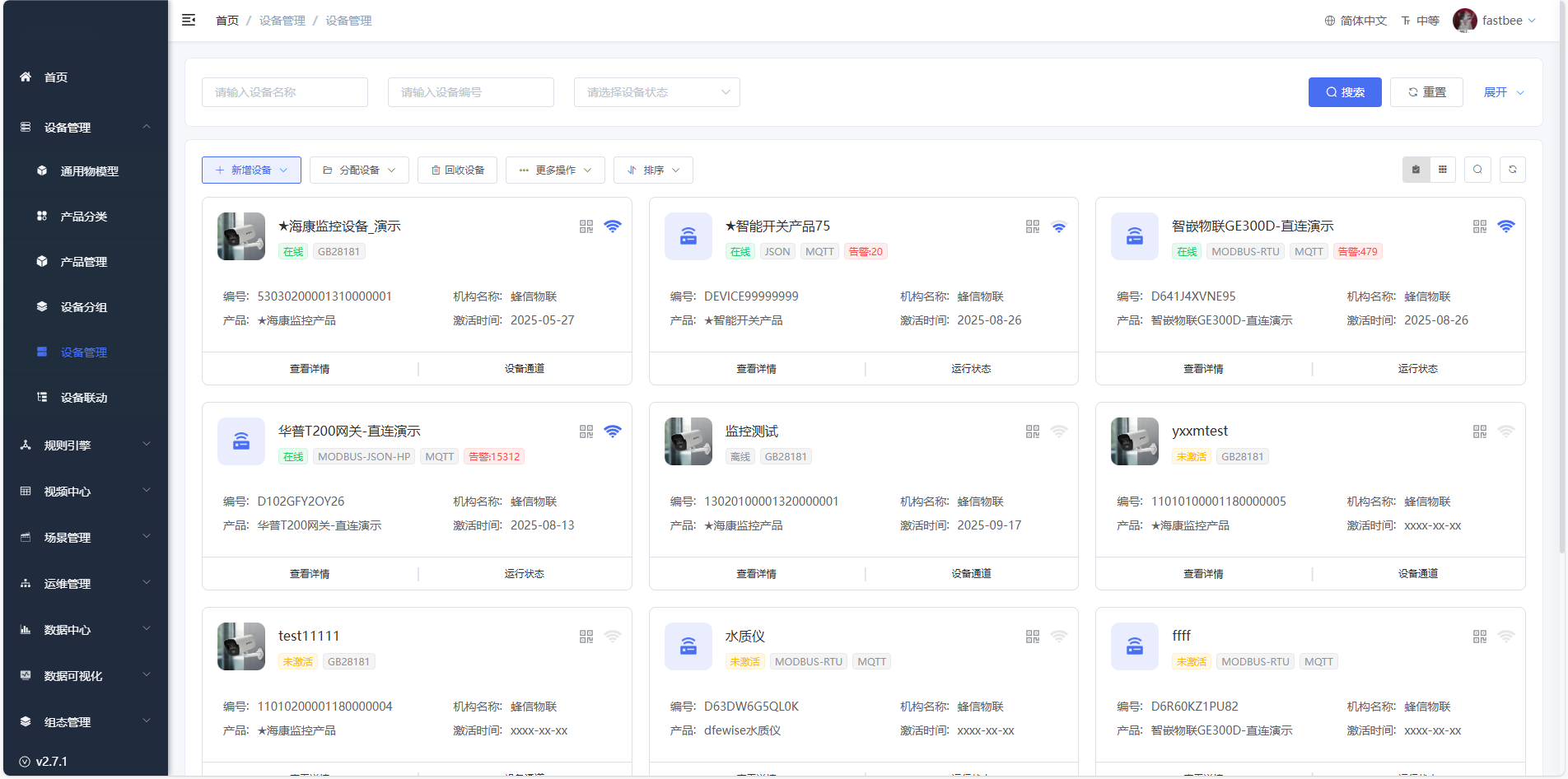Open the language switcher 简体中文

pyautogui.click(x=1356, y=21)
